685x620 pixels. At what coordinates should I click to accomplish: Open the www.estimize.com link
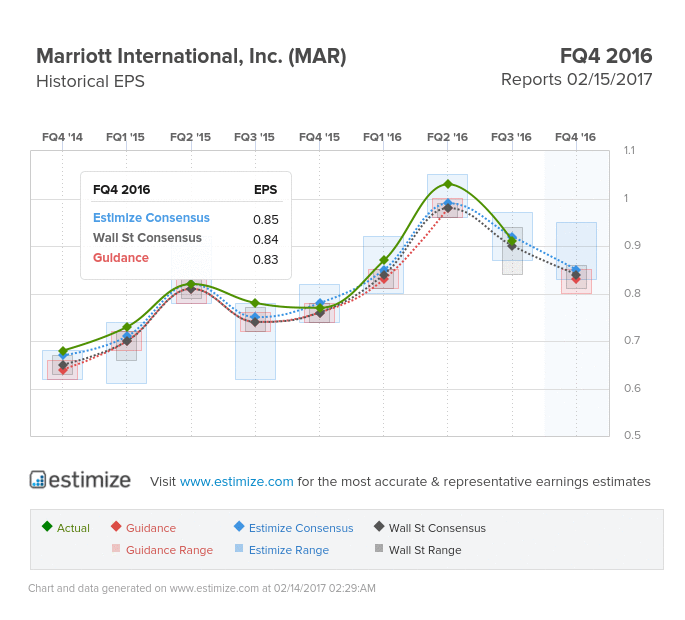(236, 481)
